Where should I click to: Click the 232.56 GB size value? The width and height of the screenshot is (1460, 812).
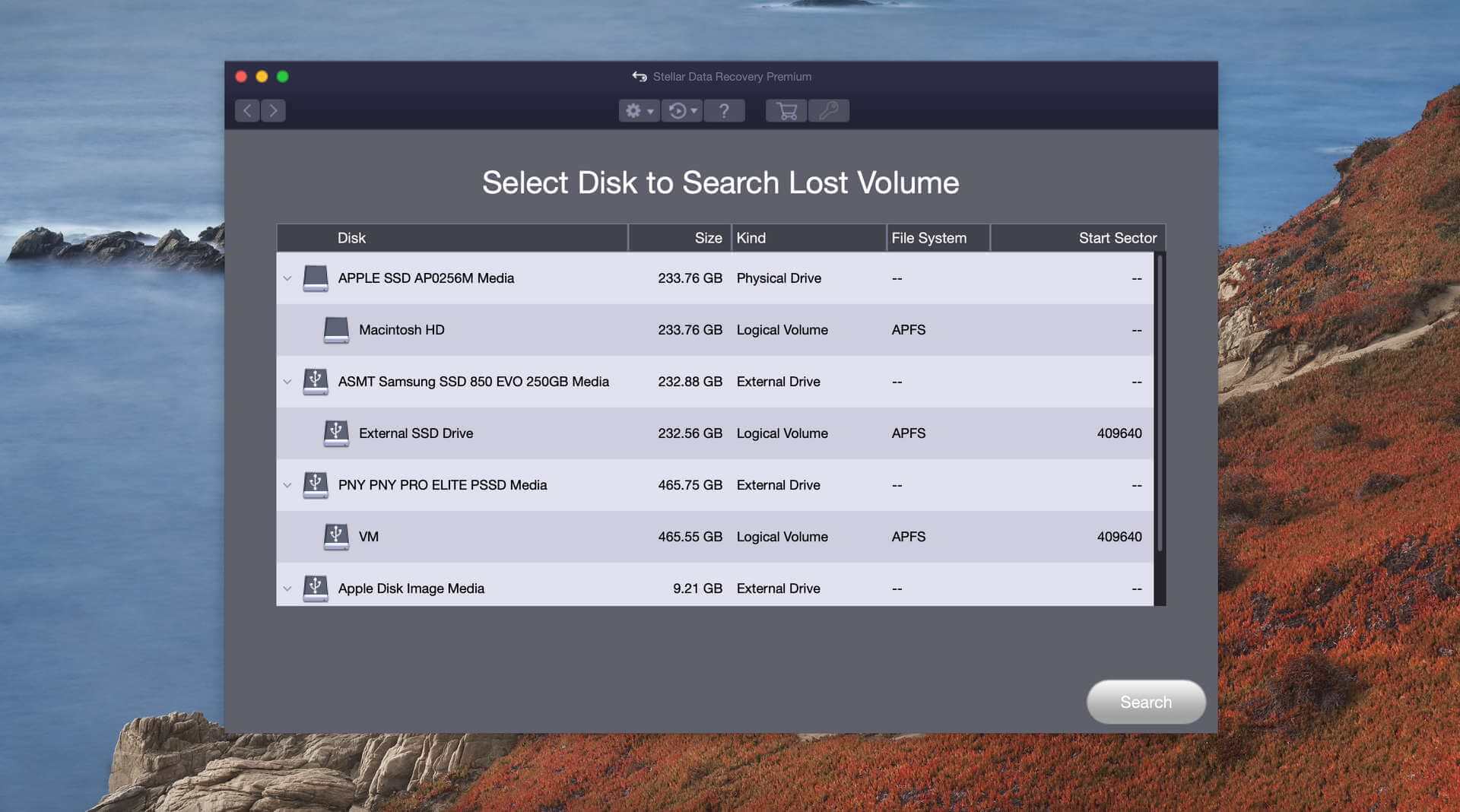pos(690,433)
